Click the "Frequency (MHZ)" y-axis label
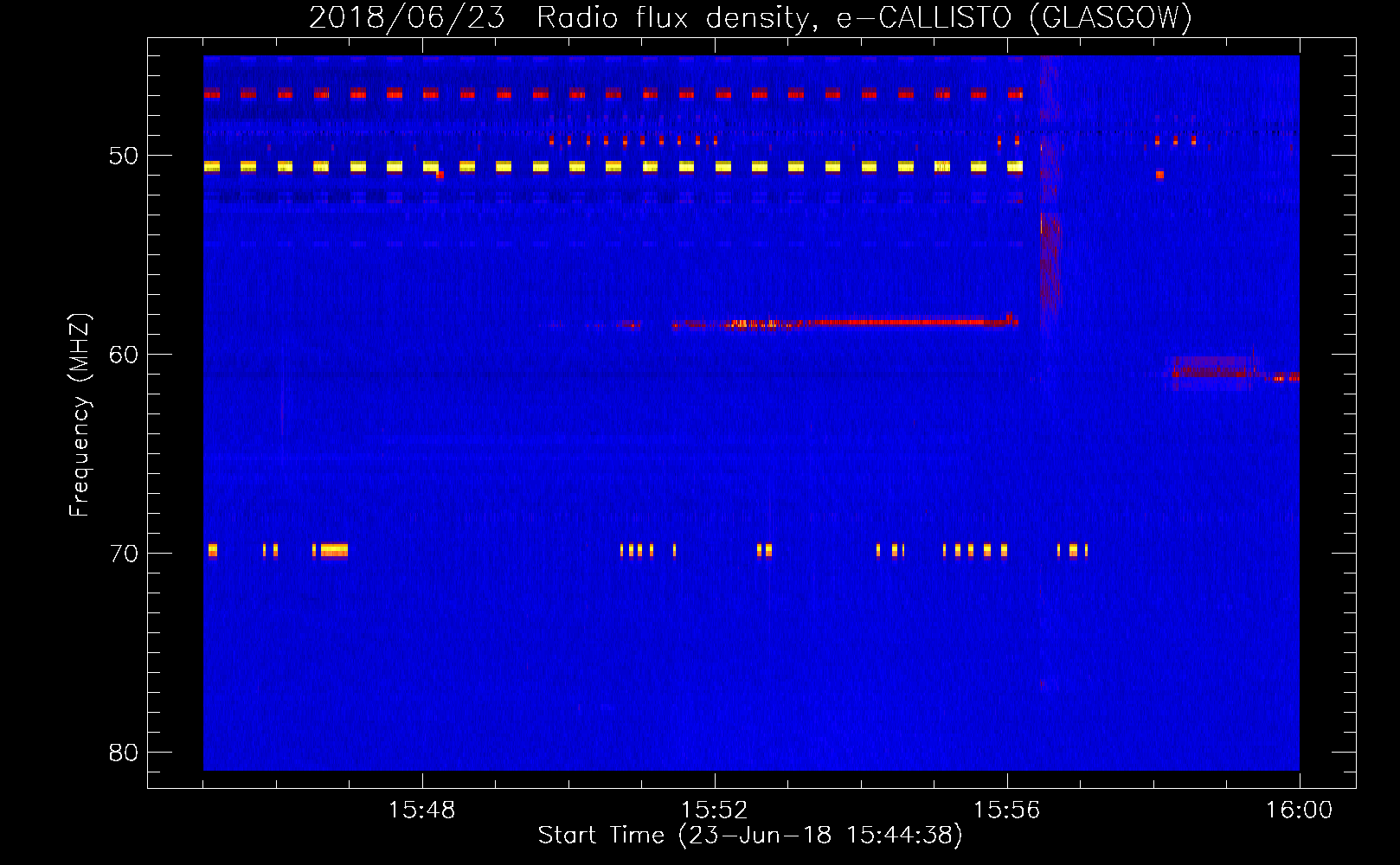1400x865 pixels. pos(80,414)
